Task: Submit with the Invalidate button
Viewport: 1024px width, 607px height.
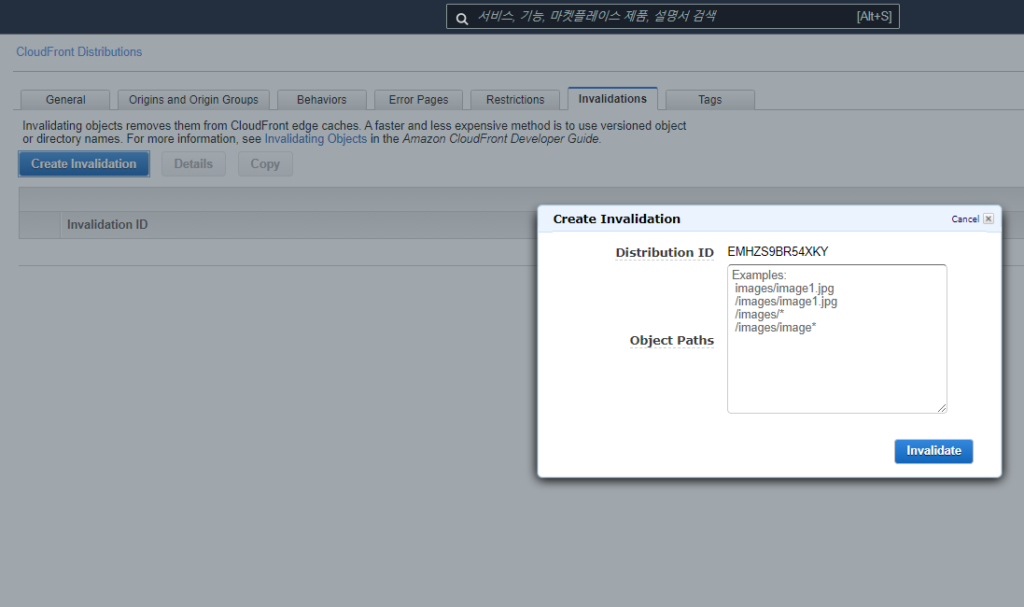Action: pos(933,451)
